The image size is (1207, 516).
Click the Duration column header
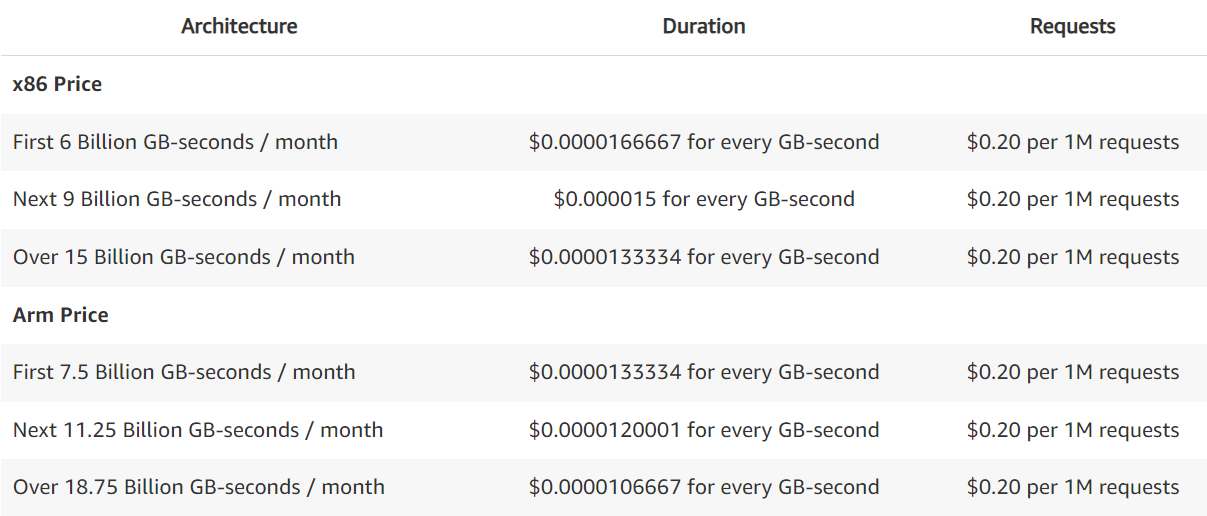pos(704,27)
